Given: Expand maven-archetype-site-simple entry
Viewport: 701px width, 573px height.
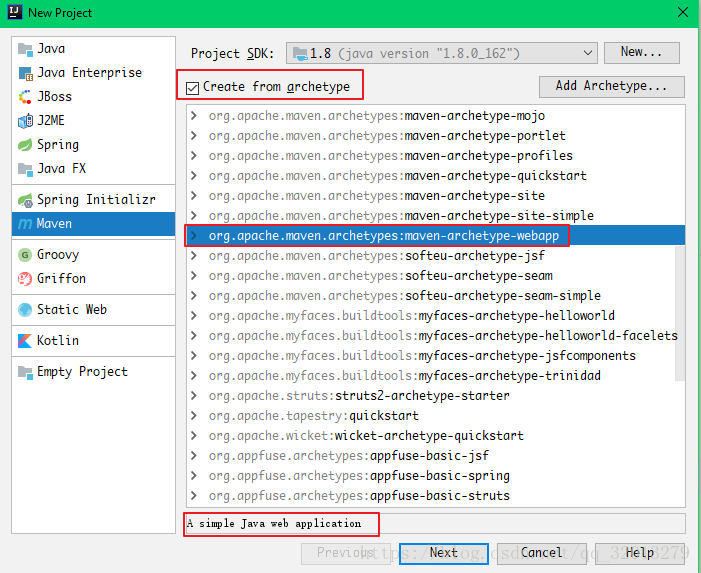Looking at the screenshot, I should 194,215.
